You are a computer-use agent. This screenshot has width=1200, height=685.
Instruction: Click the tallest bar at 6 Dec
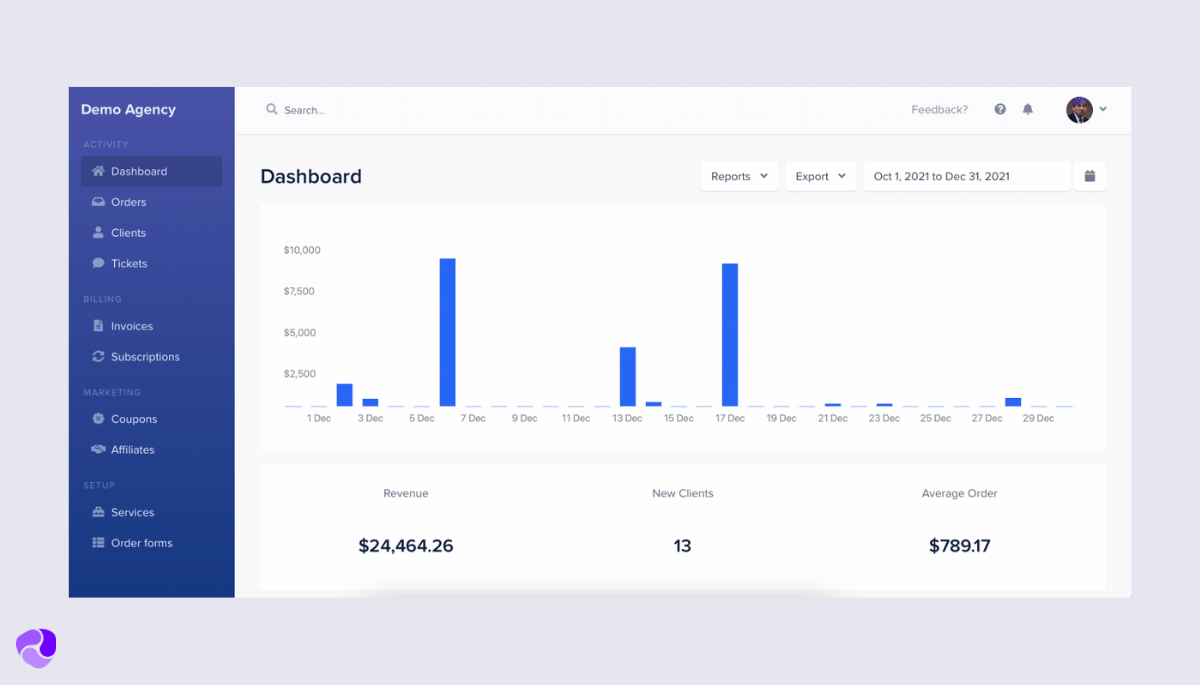coord(448,332)
